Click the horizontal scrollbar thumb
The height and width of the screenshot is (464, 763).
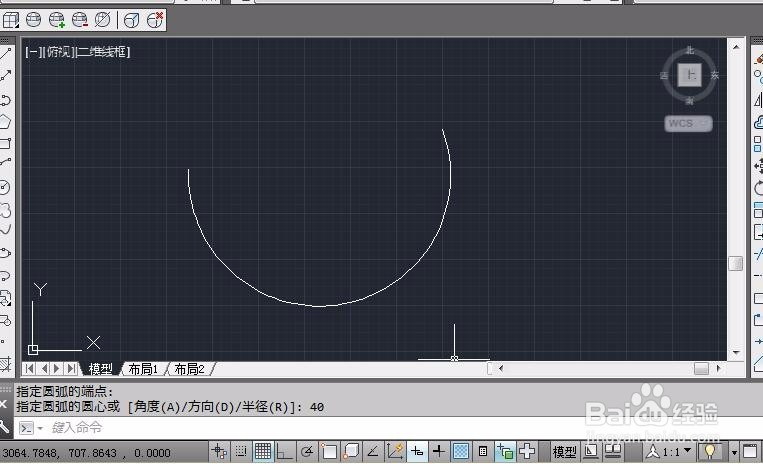[x=701, y=369]
